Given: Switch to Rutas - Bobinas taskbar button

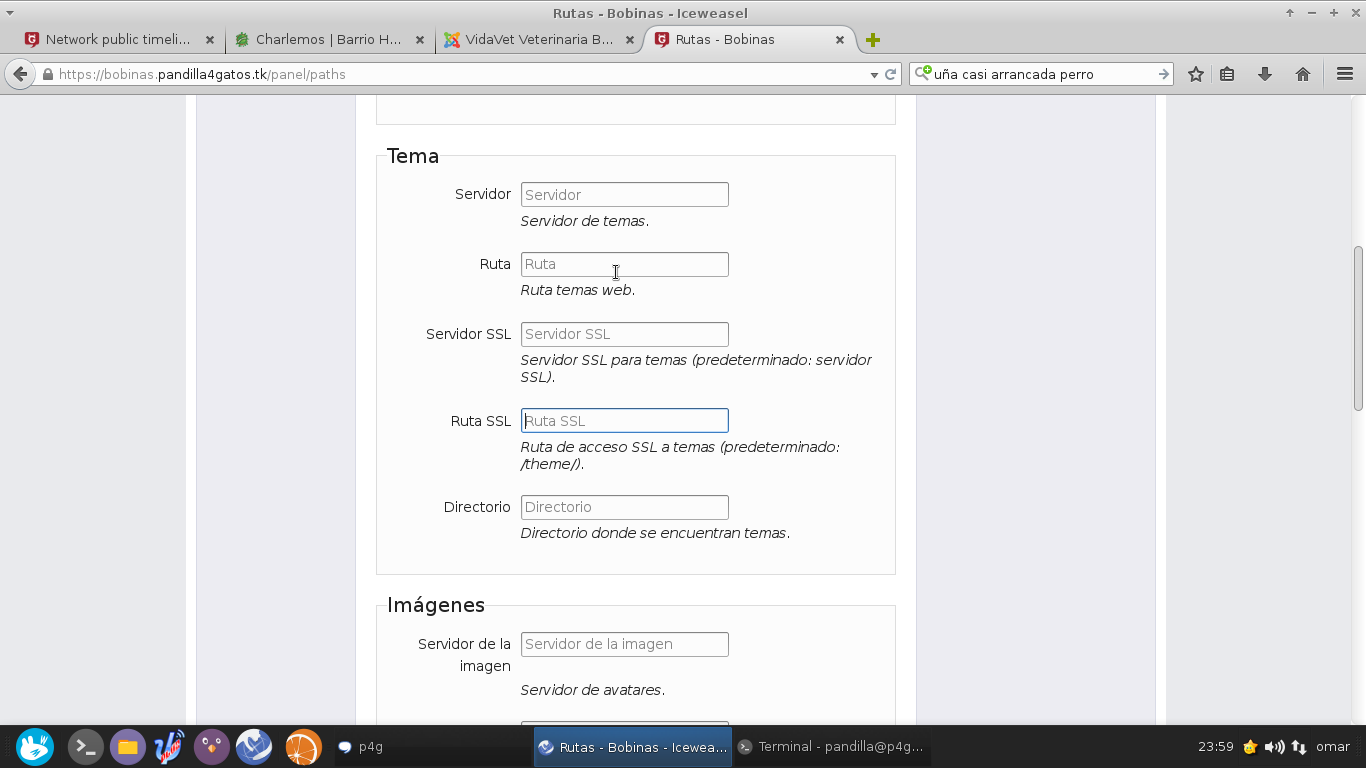Looking at the screenshot, I should pyautogui.click(x=632, y=747).
